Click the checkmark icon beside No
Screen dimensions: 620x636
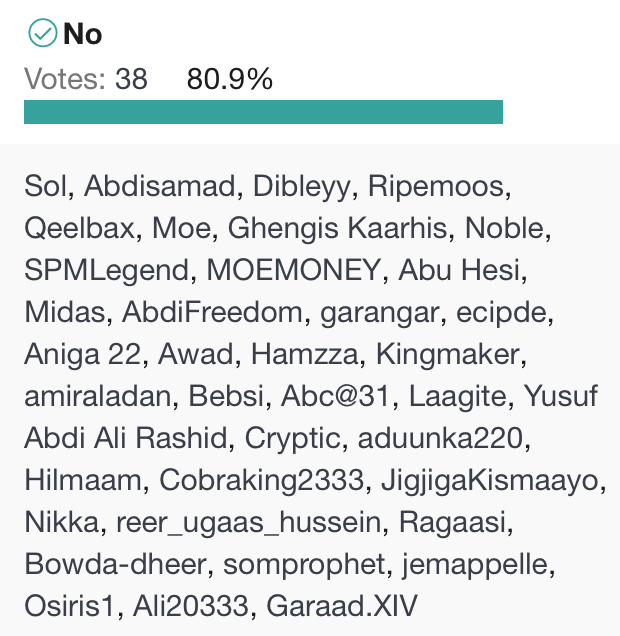pos(43,33)
